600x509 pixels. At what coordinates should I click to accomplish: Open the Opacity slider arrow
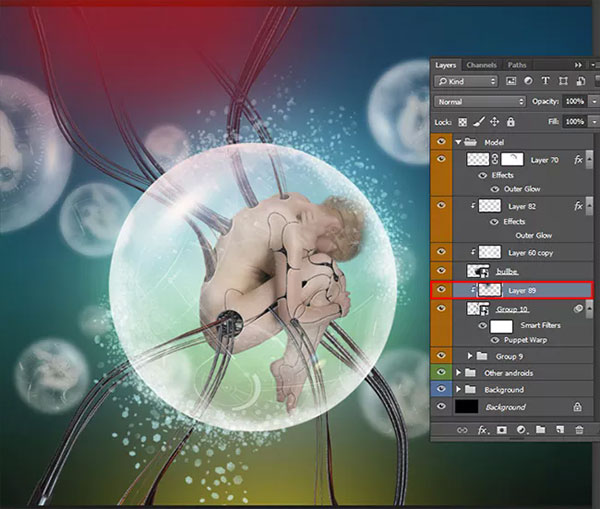593,102
